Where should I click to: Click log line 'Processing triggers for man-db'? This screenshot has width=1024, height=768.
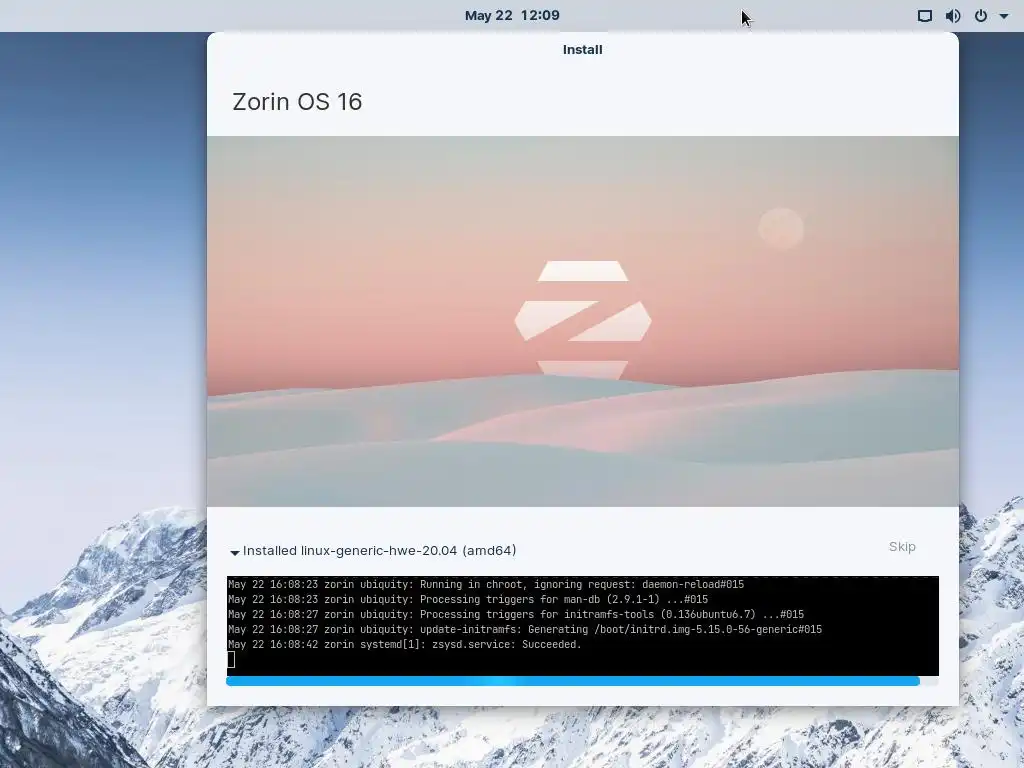coord(468,600)
